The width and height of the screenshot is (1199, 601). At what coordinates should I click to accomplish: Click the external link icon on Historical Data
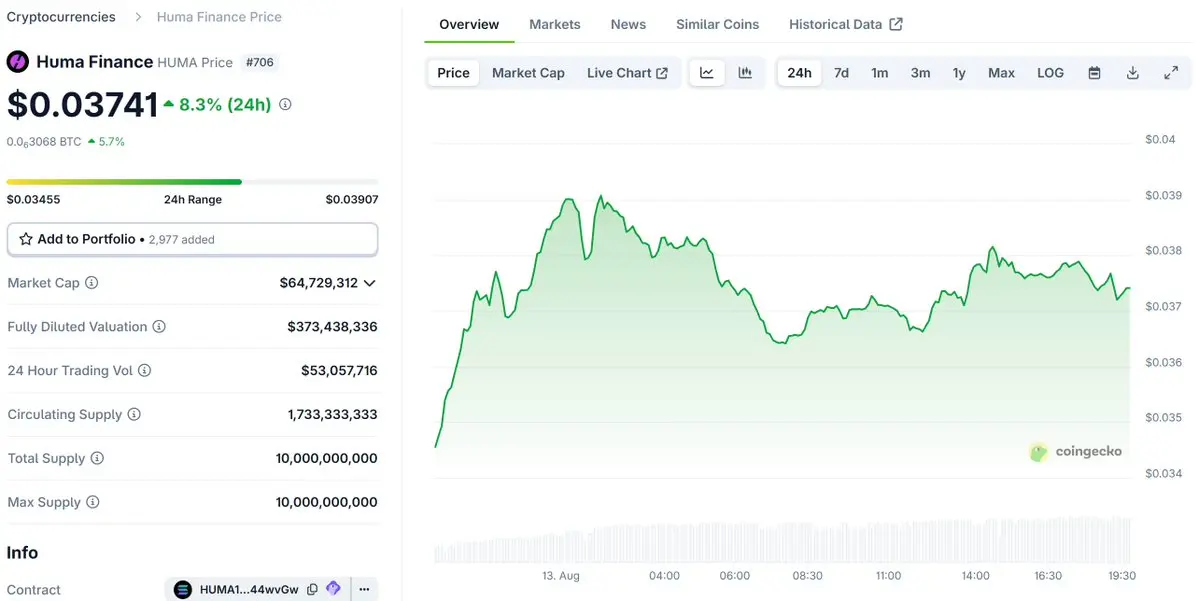[896, 24]
